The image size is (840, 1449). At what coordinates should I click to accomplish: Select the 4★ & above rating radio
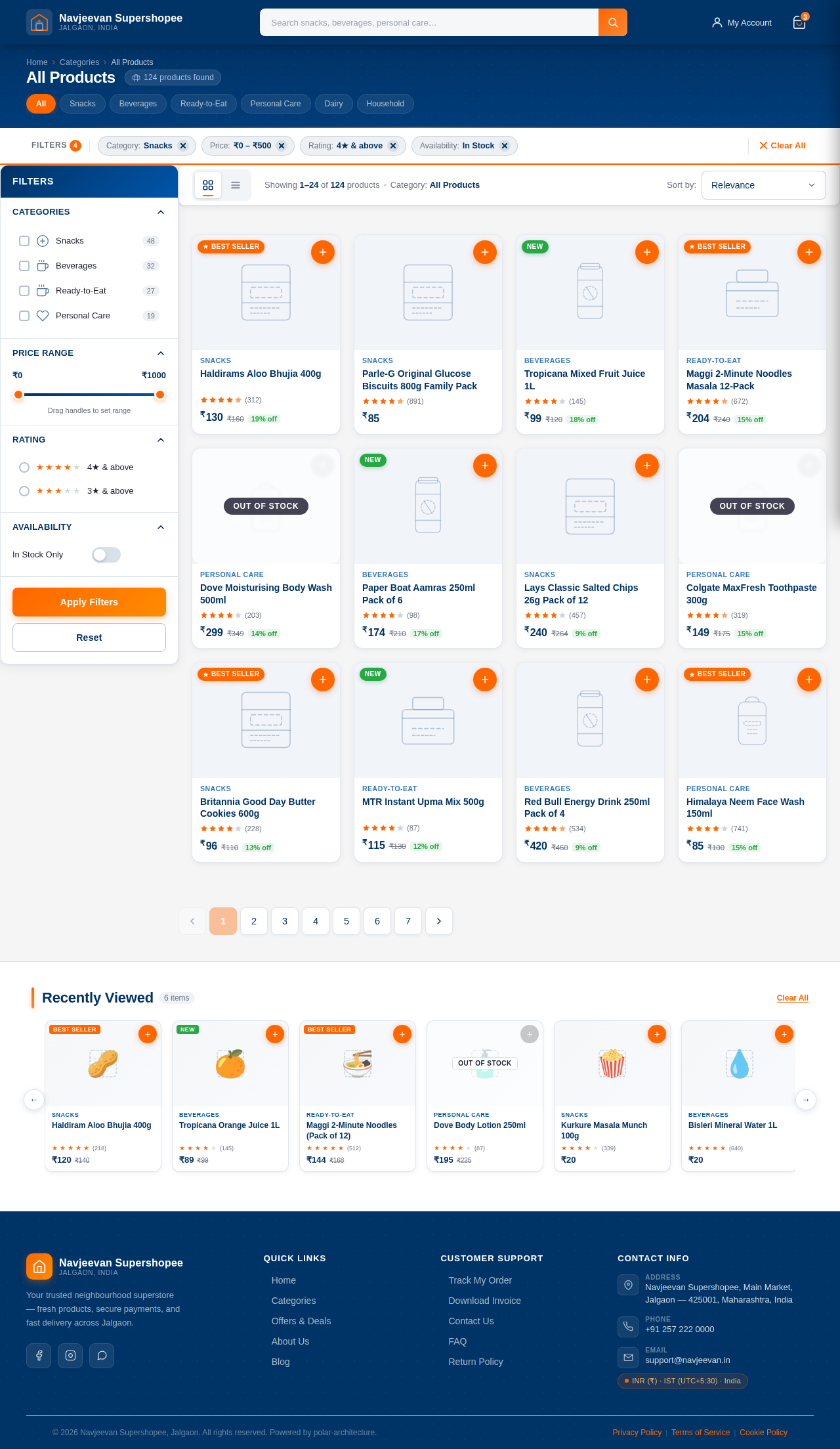24,467
